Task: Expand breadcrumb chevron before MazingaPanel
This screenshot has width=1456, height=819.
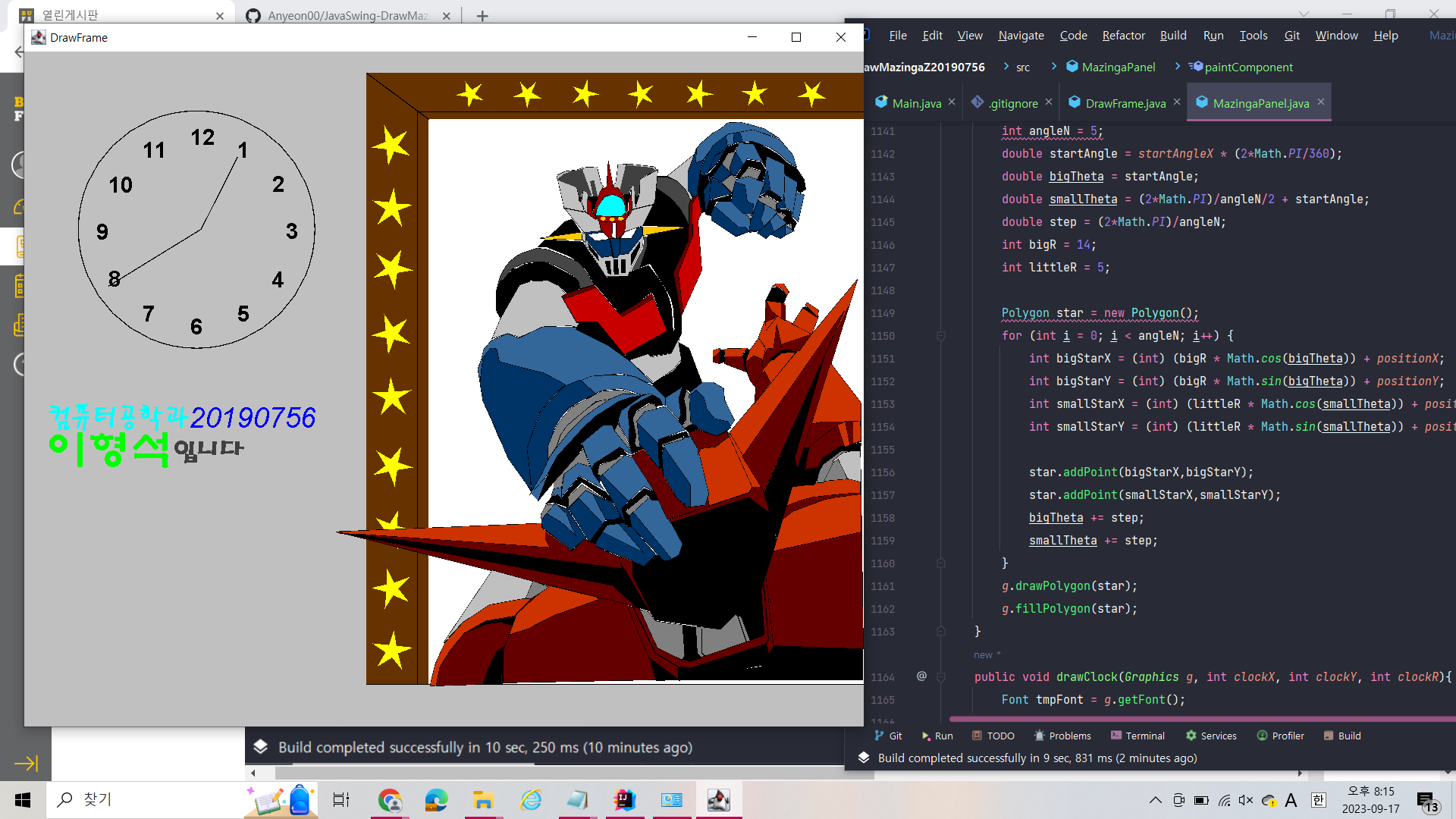Action: click(x=1054, y=67)
